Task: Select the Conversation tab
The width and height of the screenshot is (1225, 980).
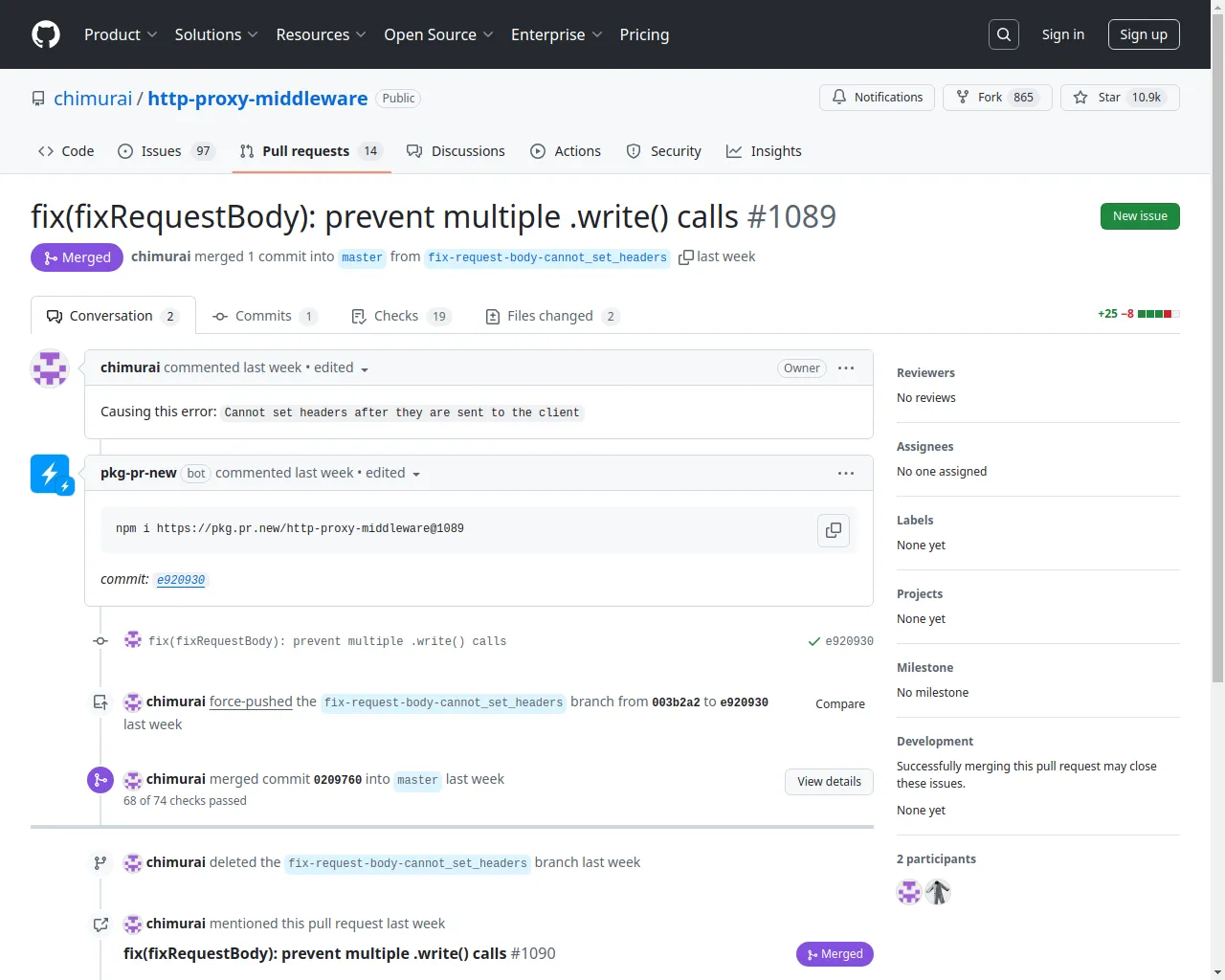Action: (113, 316)
